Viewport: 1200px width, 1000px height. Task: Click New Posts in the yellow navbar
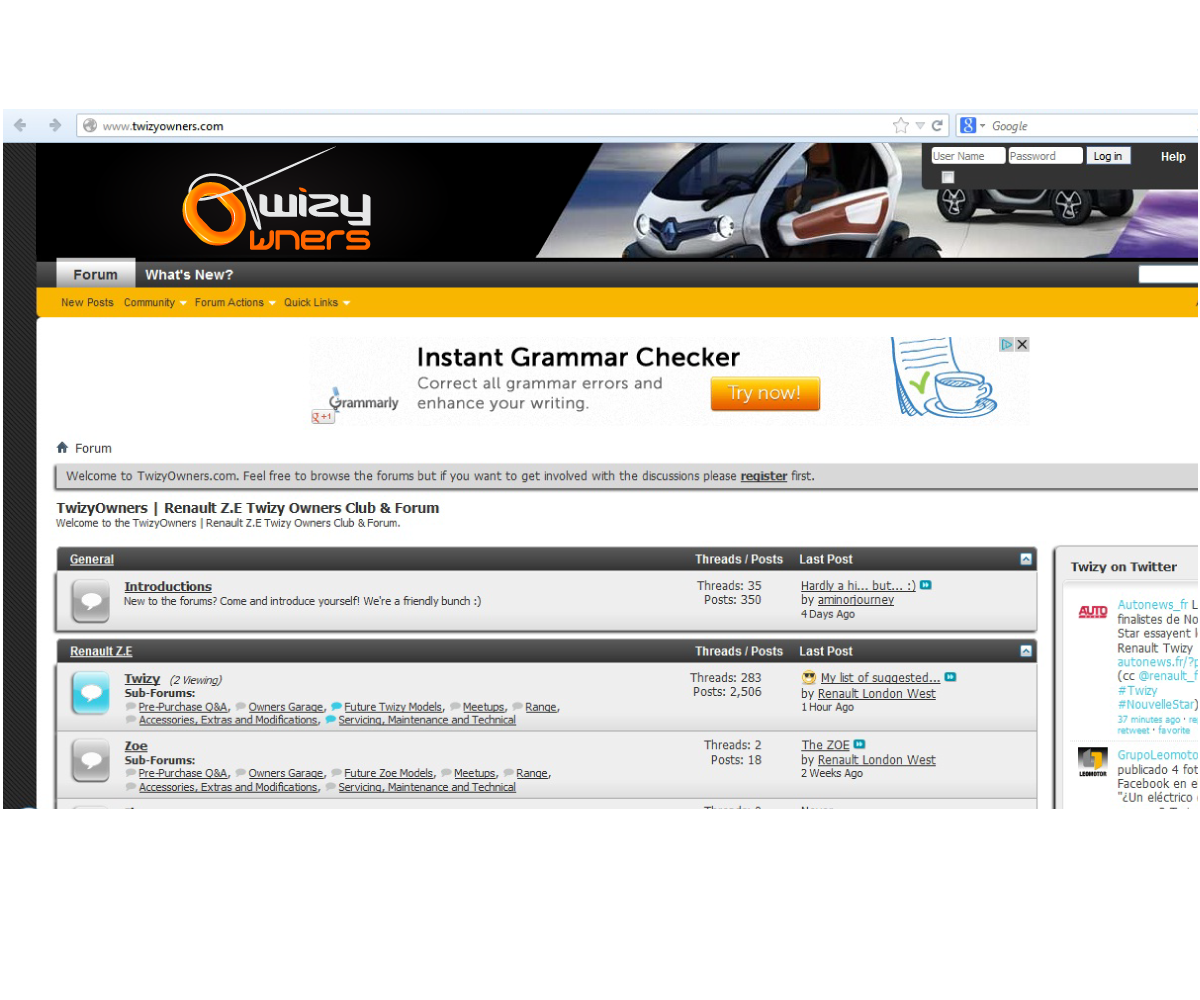click(x=87, y=302)
